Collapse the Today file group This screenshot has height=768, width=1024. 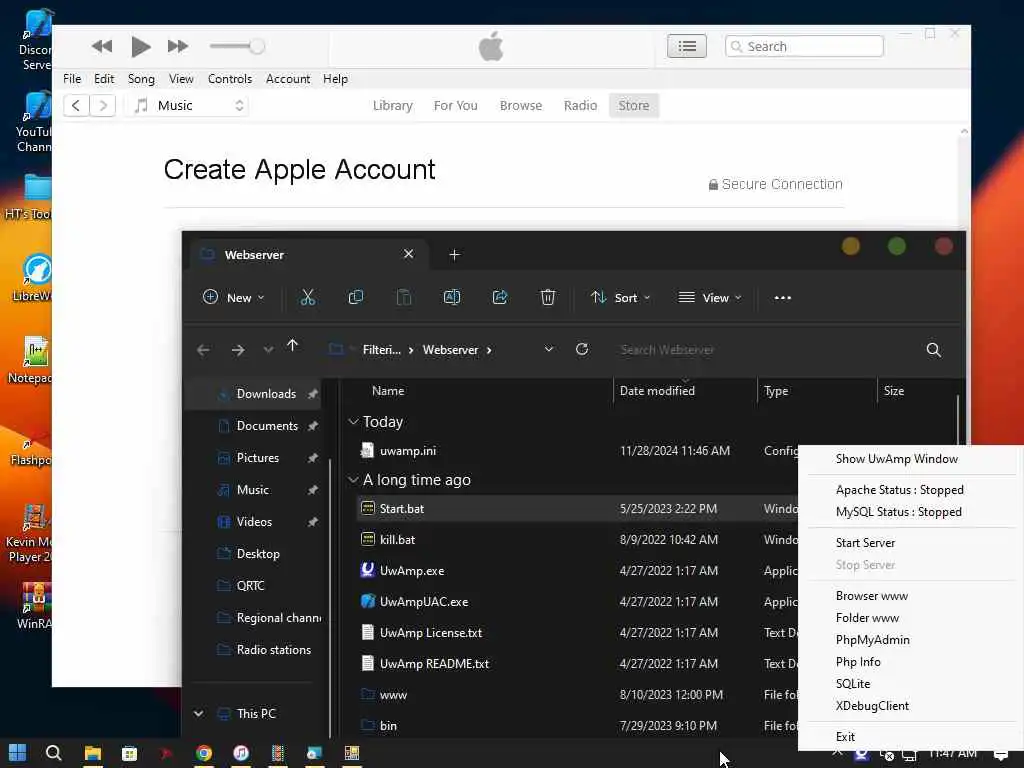[x=353, y=422]
